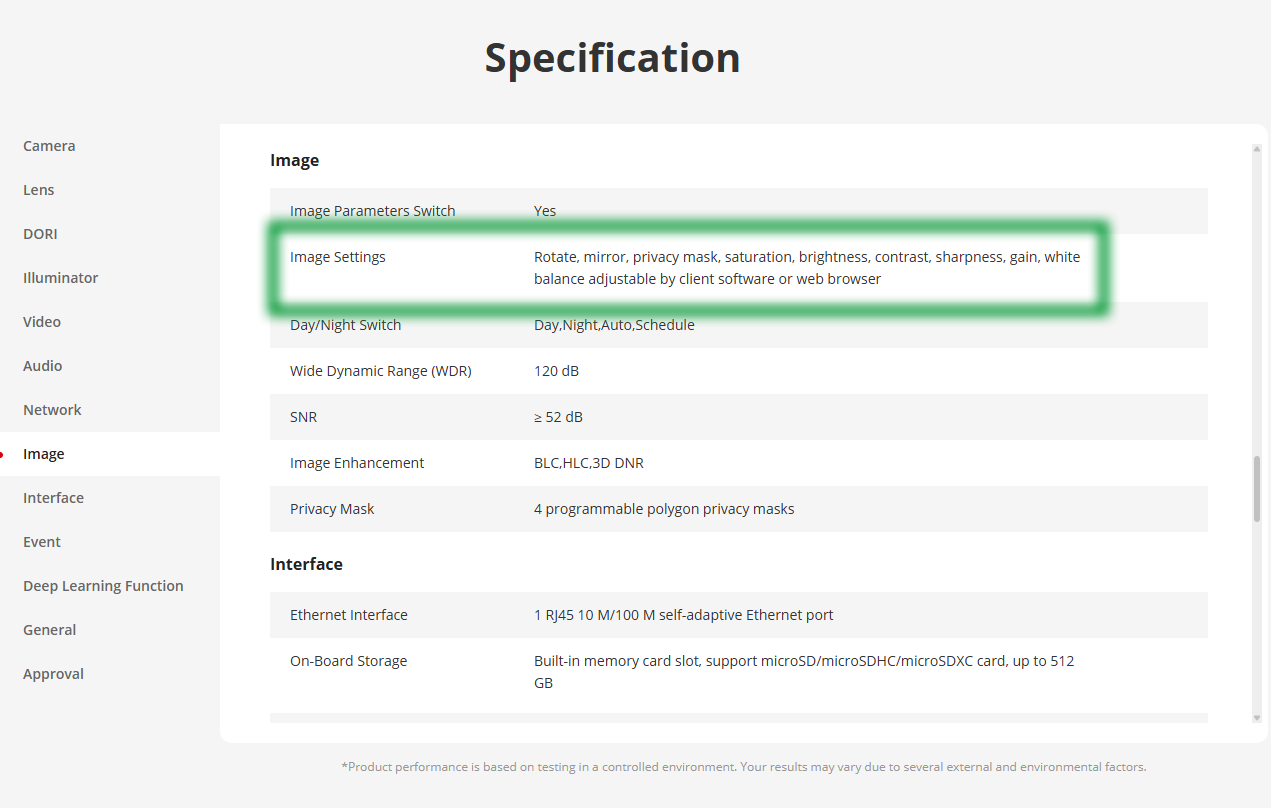
Task: Select the Video sidebar item
Action: click(x=42, y=322)
